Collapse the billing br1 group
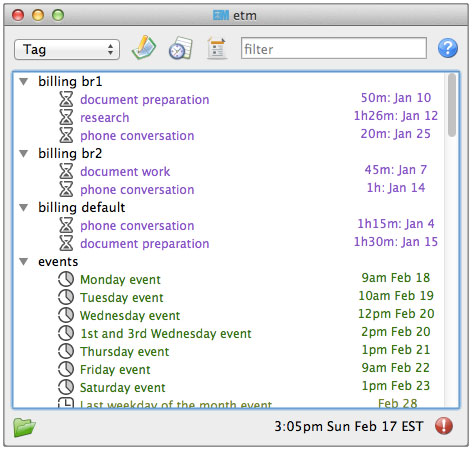 coord(23,81)
